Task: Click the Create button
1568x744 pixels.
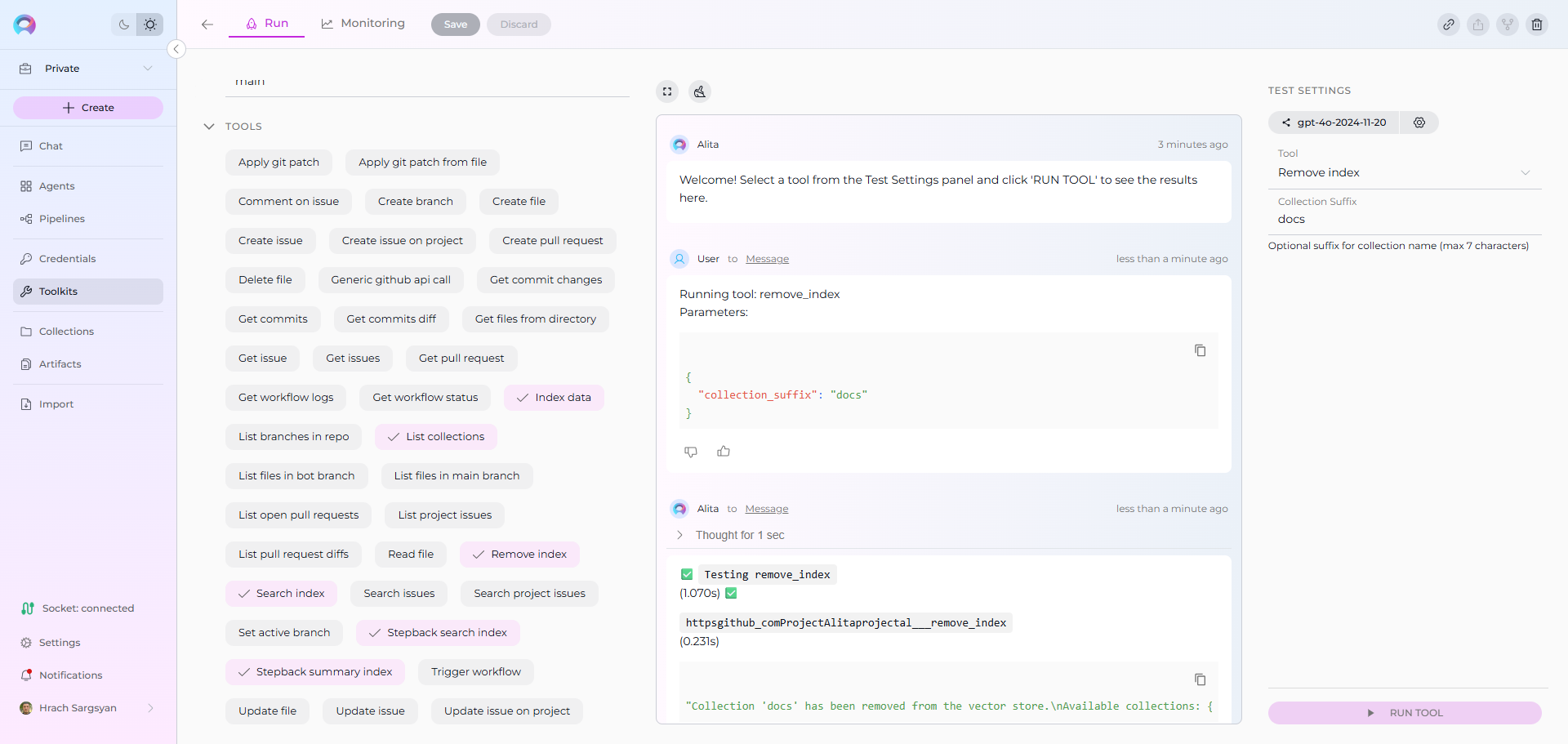Action: 88,108
